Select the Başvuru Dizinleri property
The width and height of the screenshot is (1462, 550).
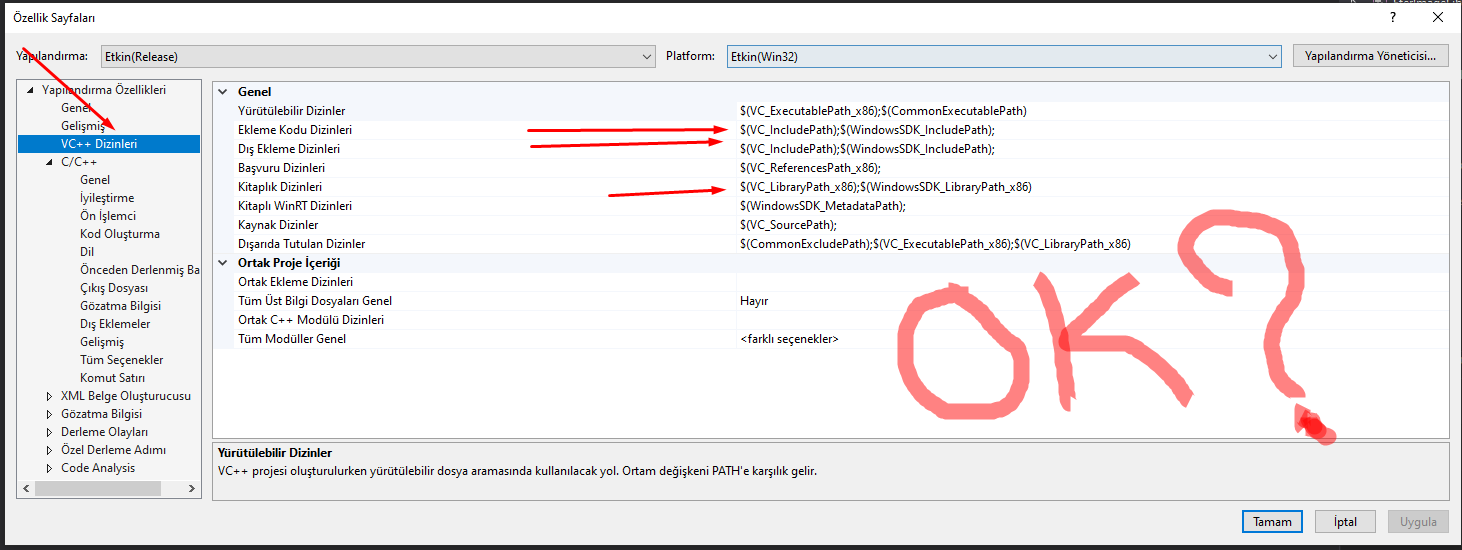click(x=281, y=168)
